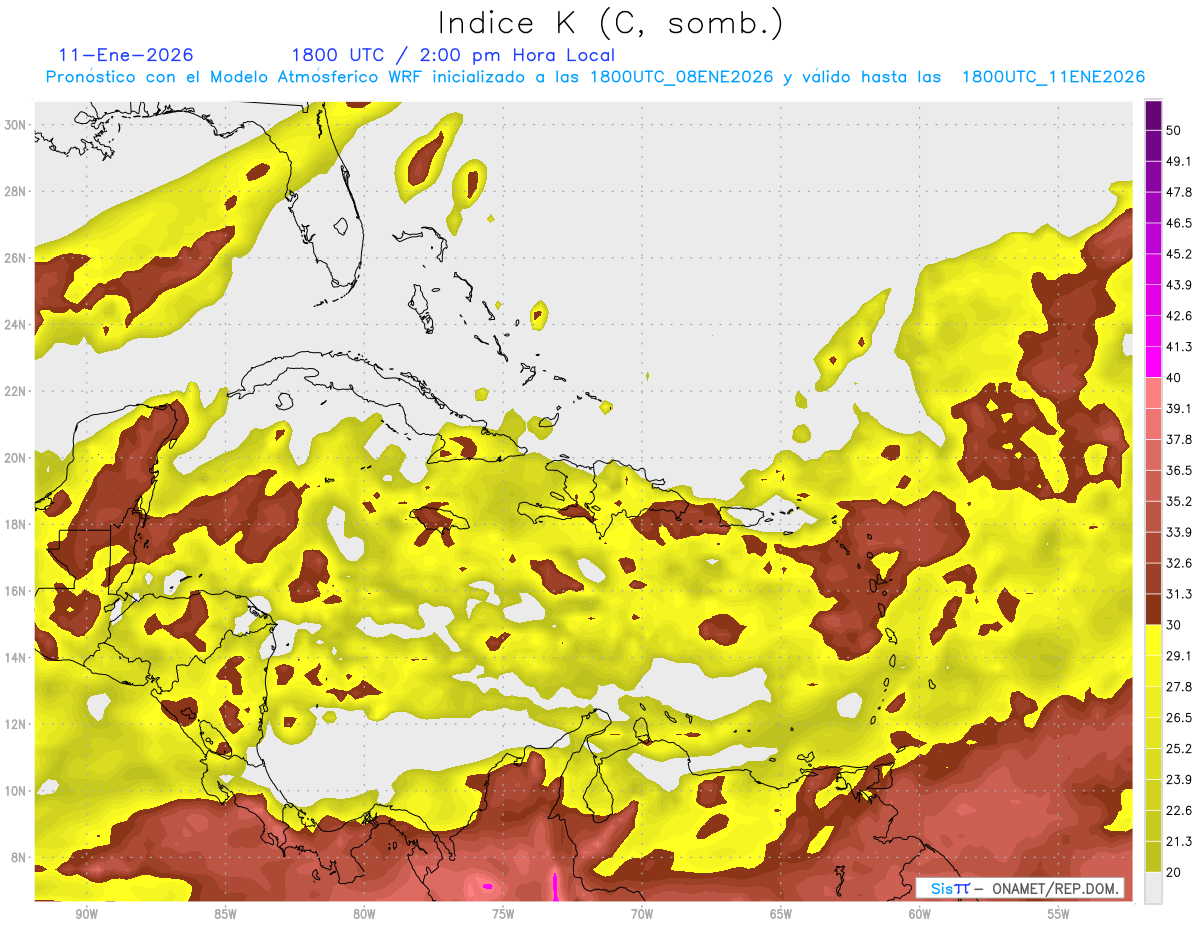
Task: Click the 65W longitude label
Action: [781, 914]
